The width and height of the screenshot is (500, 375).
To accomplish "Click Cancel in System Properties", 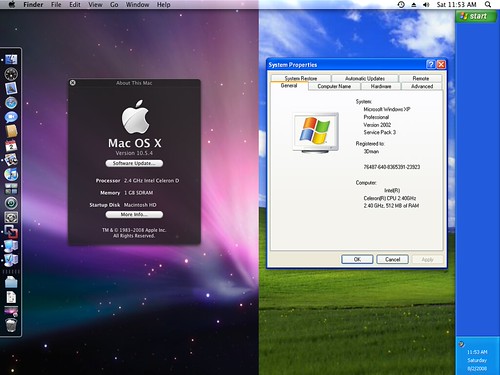I will pos(392,259).
